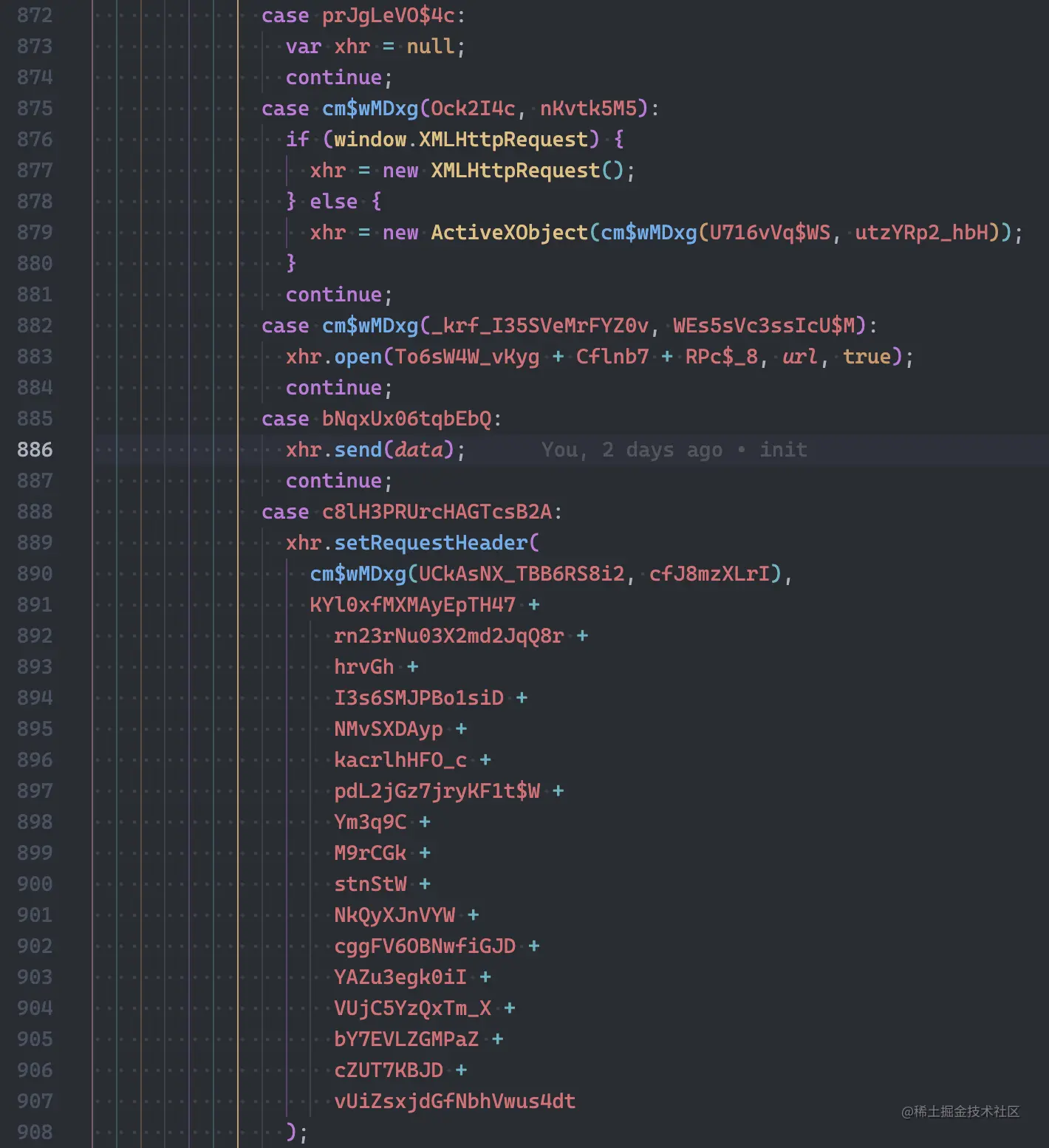Click the identifier prJgLeVO$4c
1049x1148 pixels.
389,16
